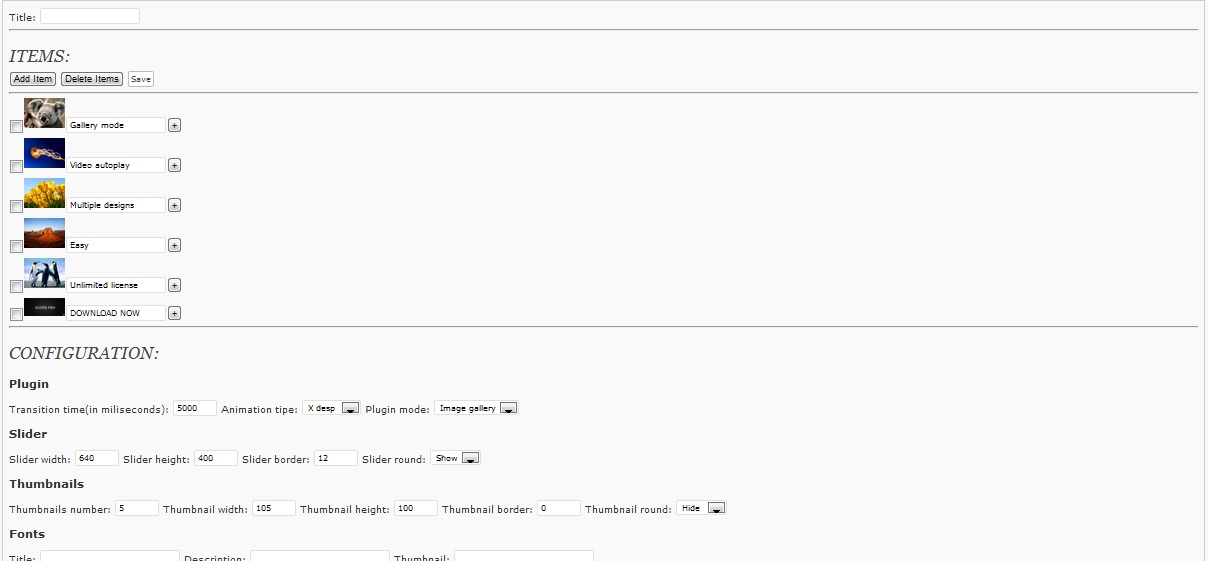This screenshot has height=561, width=1208.
Task: Focus the Slider height field
Action: [x=216, y=458]
